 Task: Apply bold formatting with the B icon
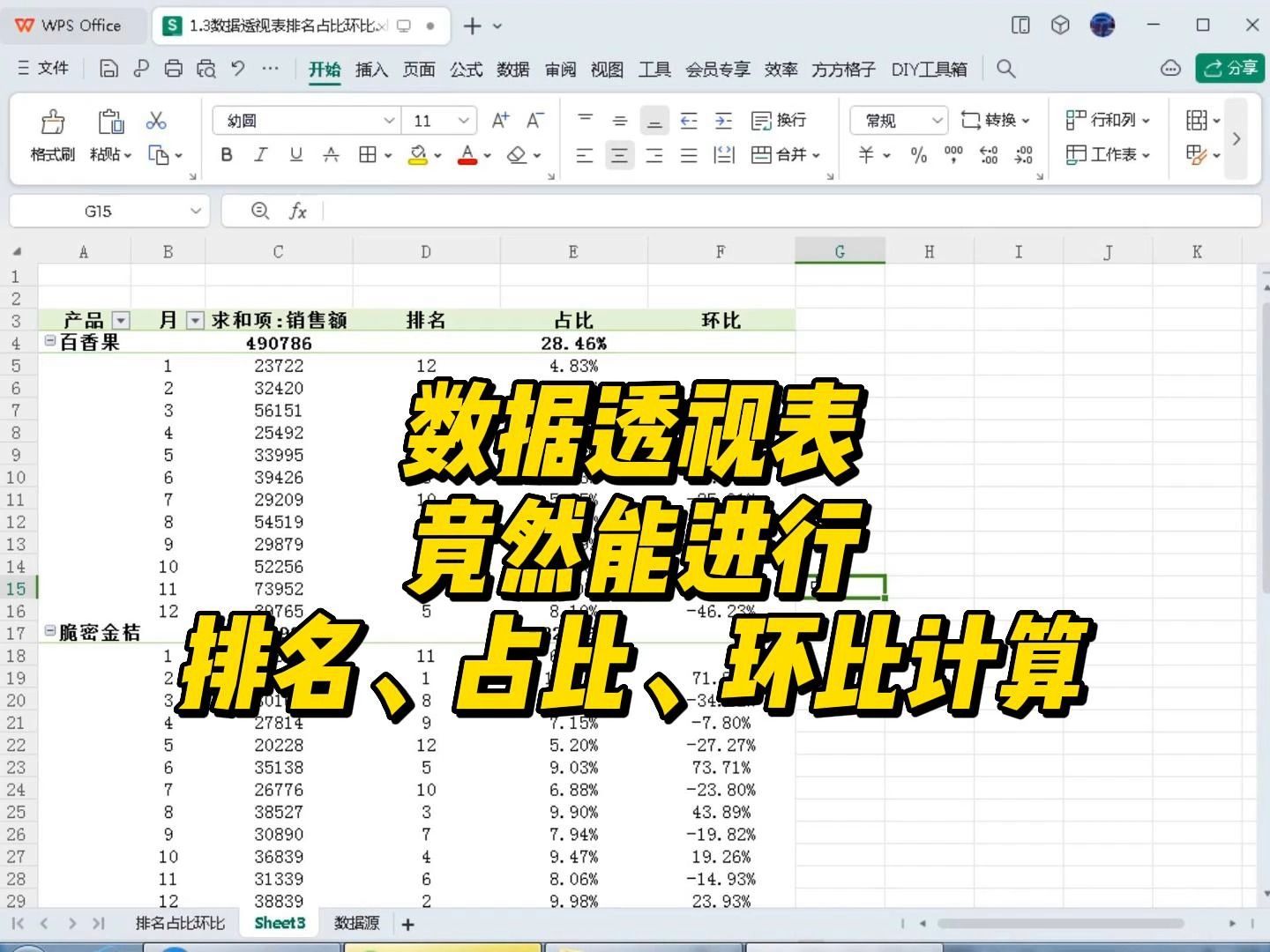[x=226, y=154]
